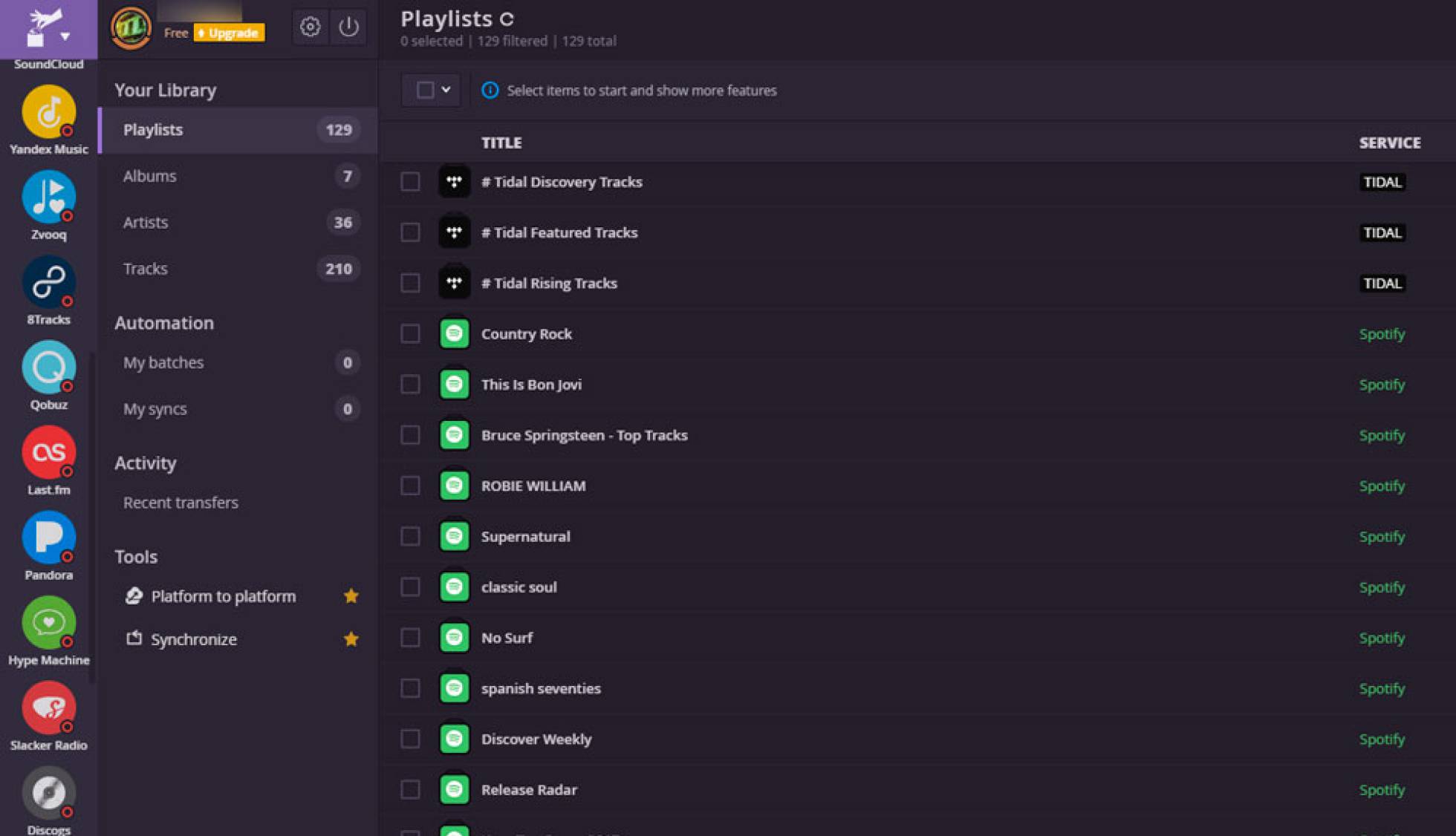Open the Last.fm service icon

coord(49,453)
